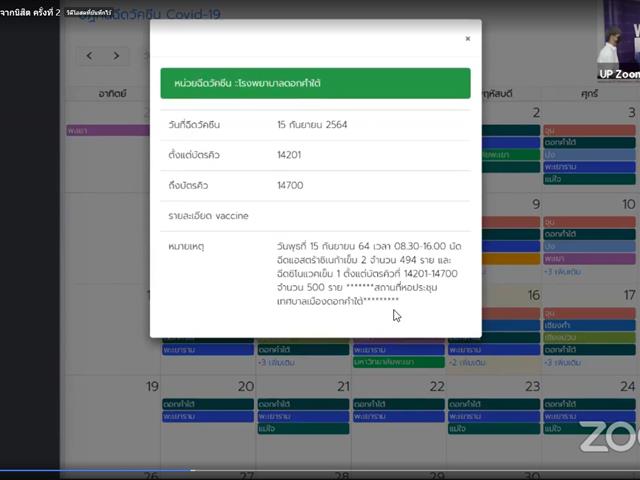Open the แม่ใจ event on Thursday 23

click(x=494, y=429)
